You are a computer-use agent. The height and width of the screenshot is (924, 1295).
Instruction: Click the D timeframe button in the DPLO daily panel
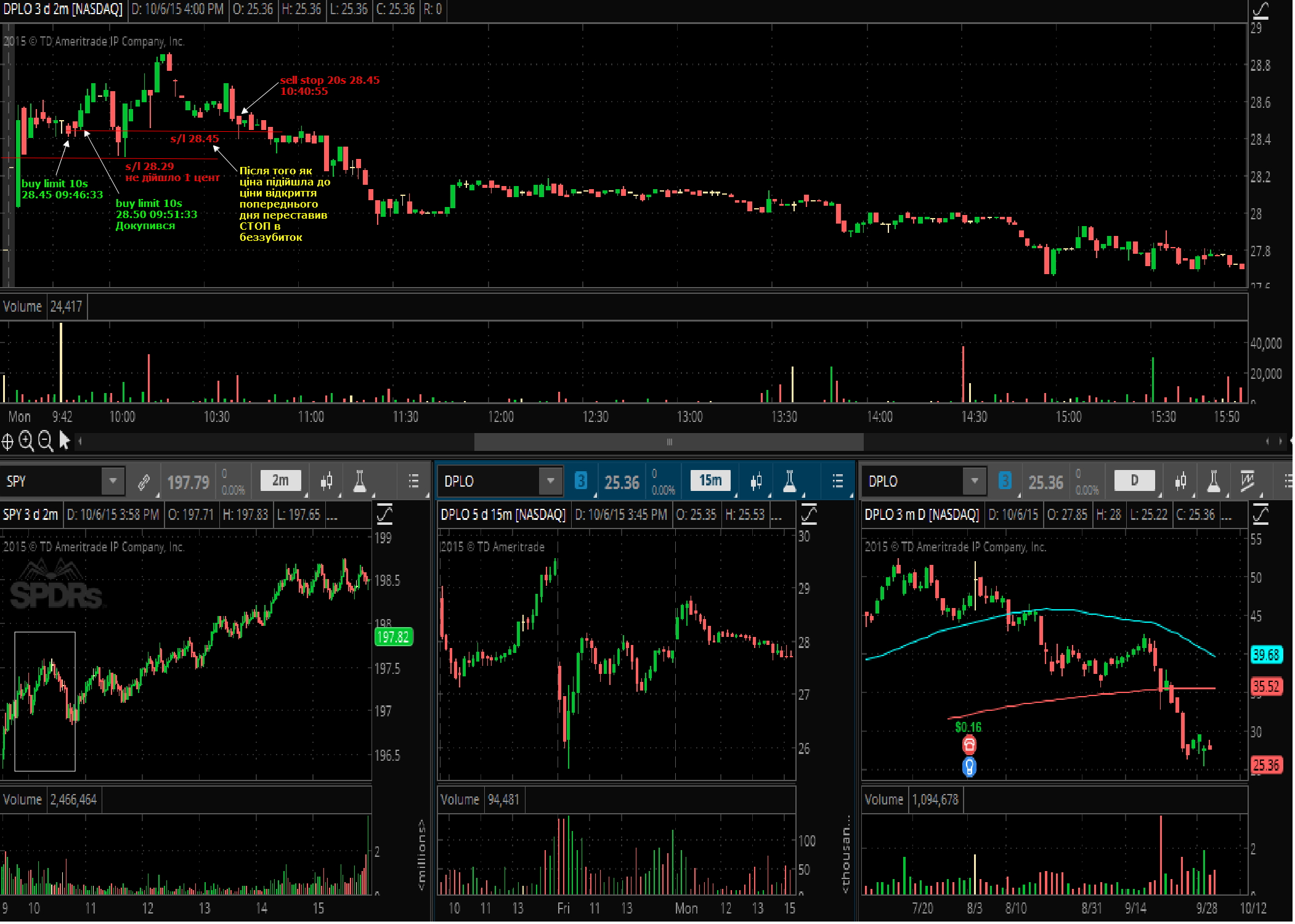click(1134, 480)
